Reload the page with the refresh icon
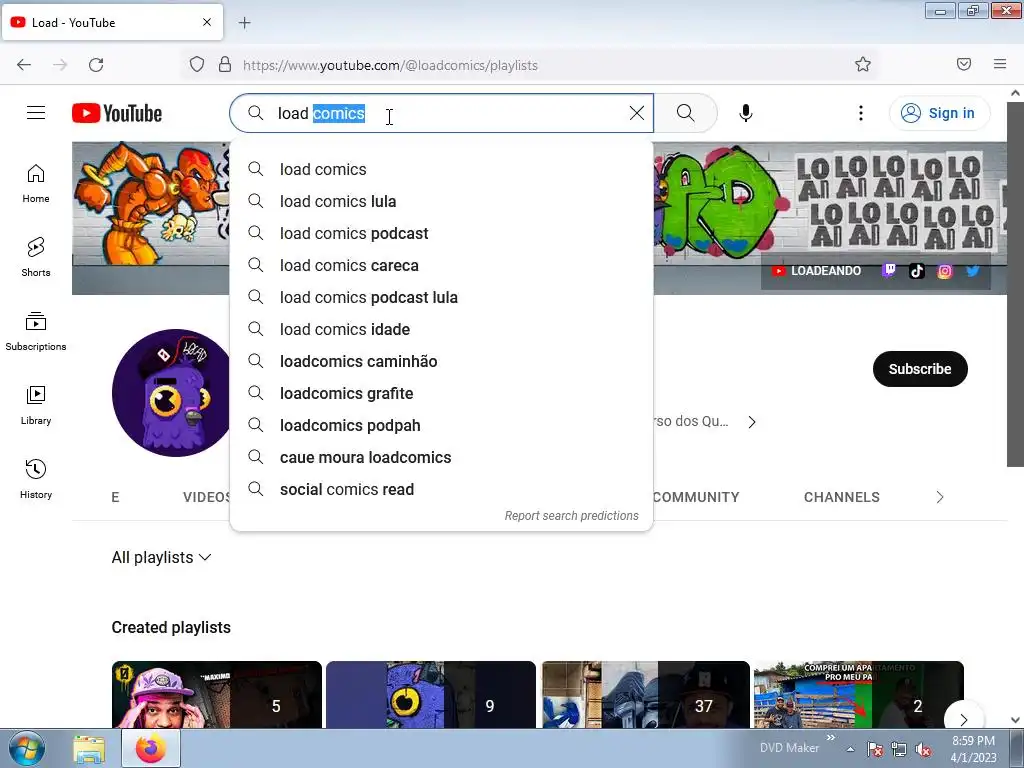This screenshot has height=768, width=1024. tap(96, 64)
